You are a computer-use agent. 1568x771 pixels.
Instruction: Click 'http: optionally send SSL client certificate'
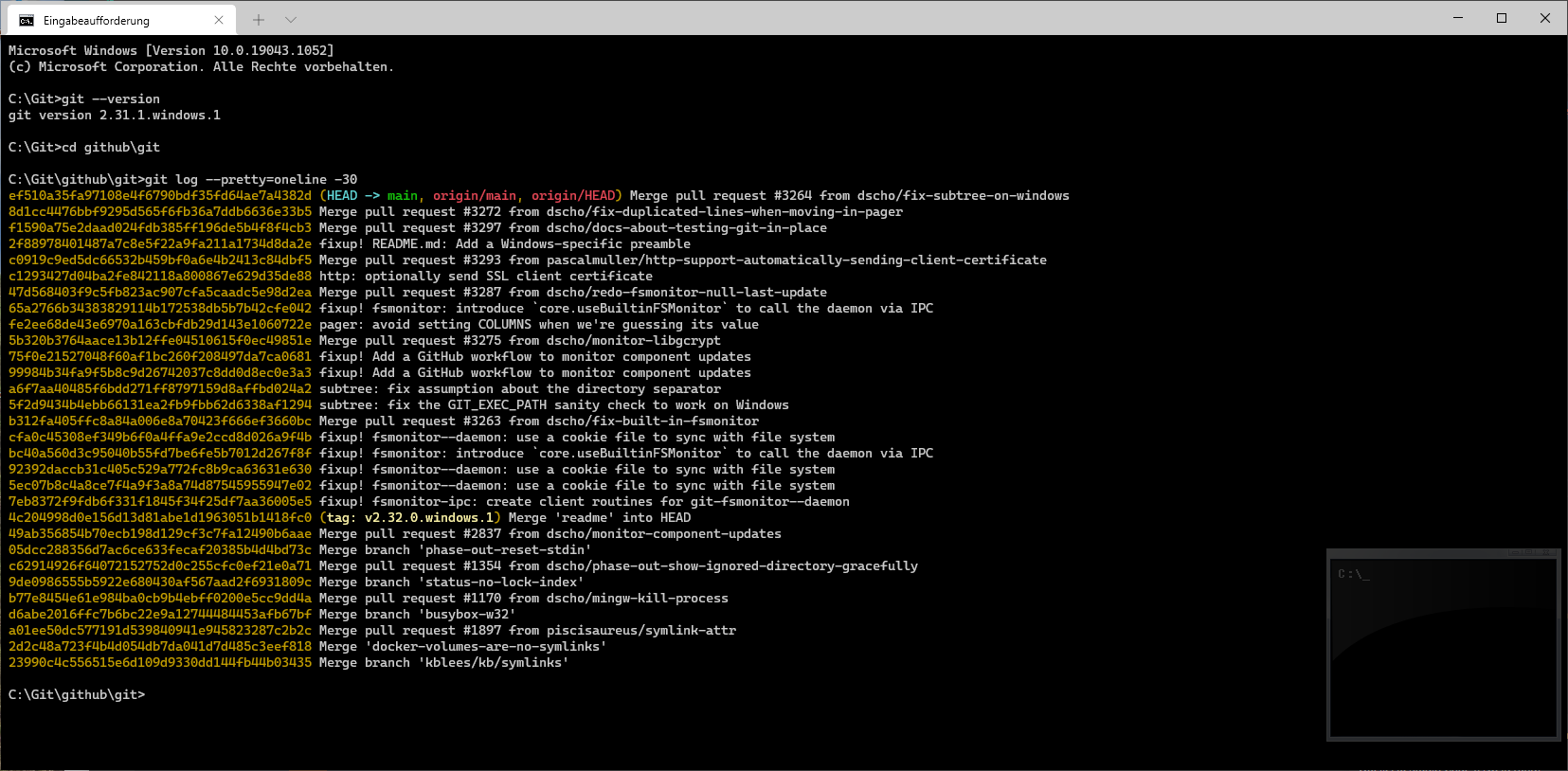(x=486, y=277)
